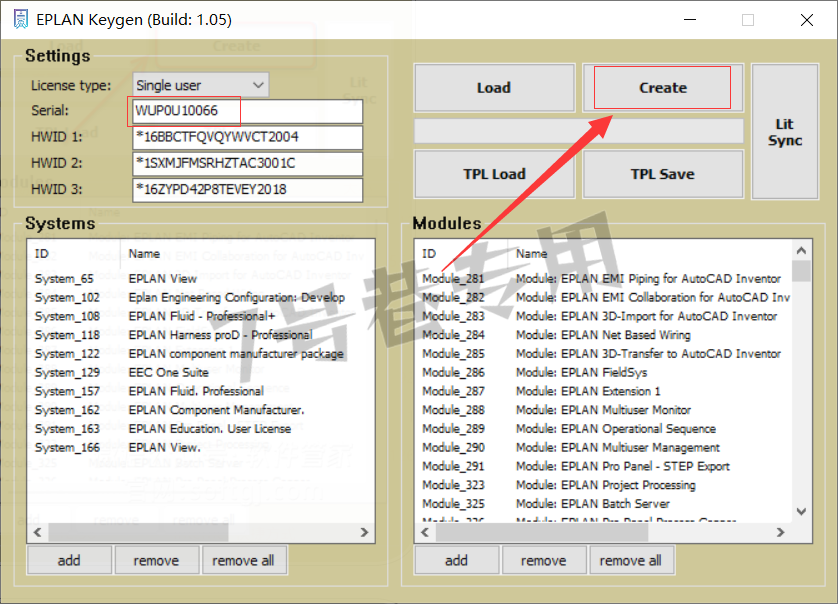This screenshot has height=604, width=838.
Task: Click the Serial input field
Action: [x=247, y=111]
